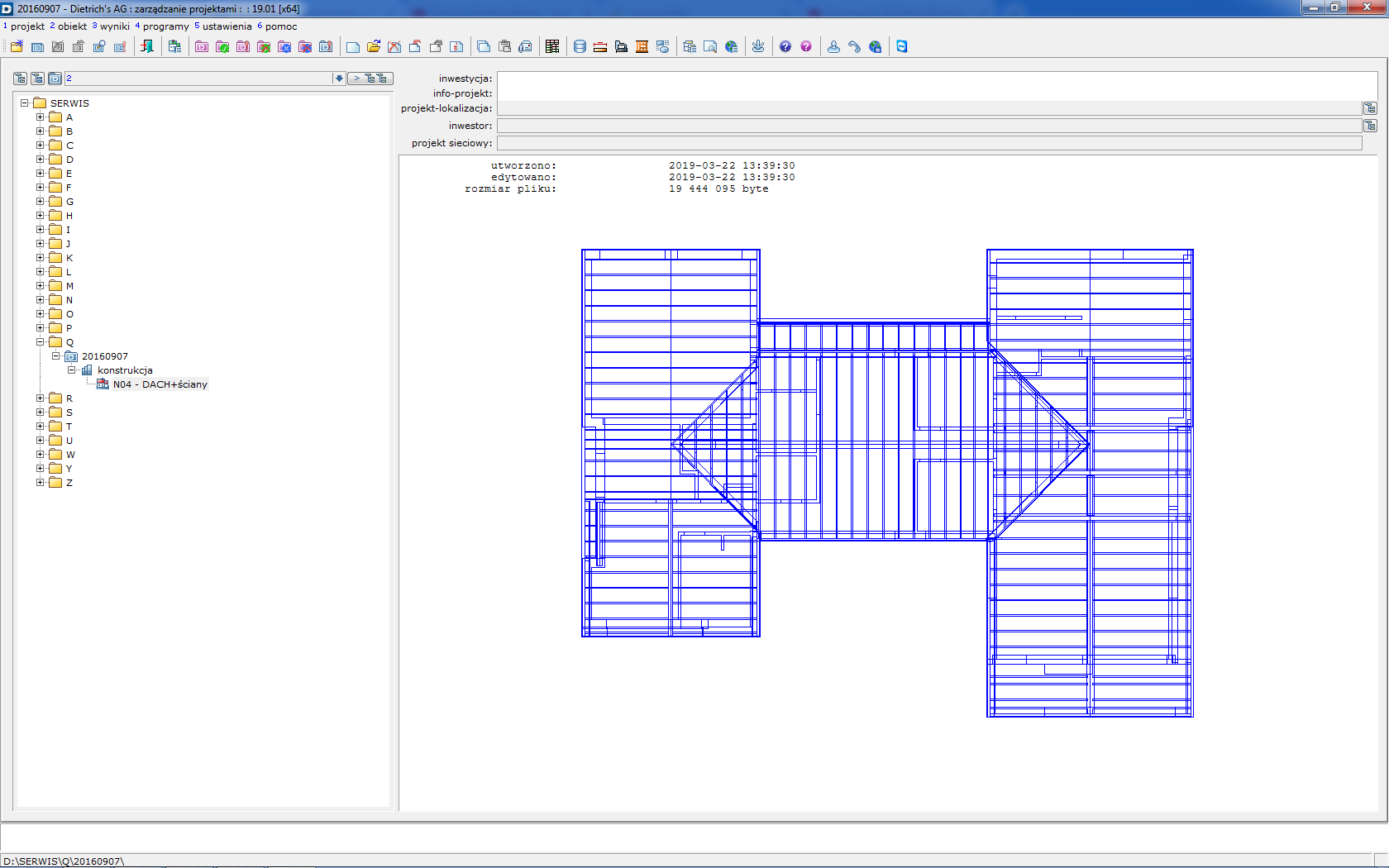The image size is (1389, 868).
Task: Open the project path dropdown arrow
Action: tap(339, 79)
